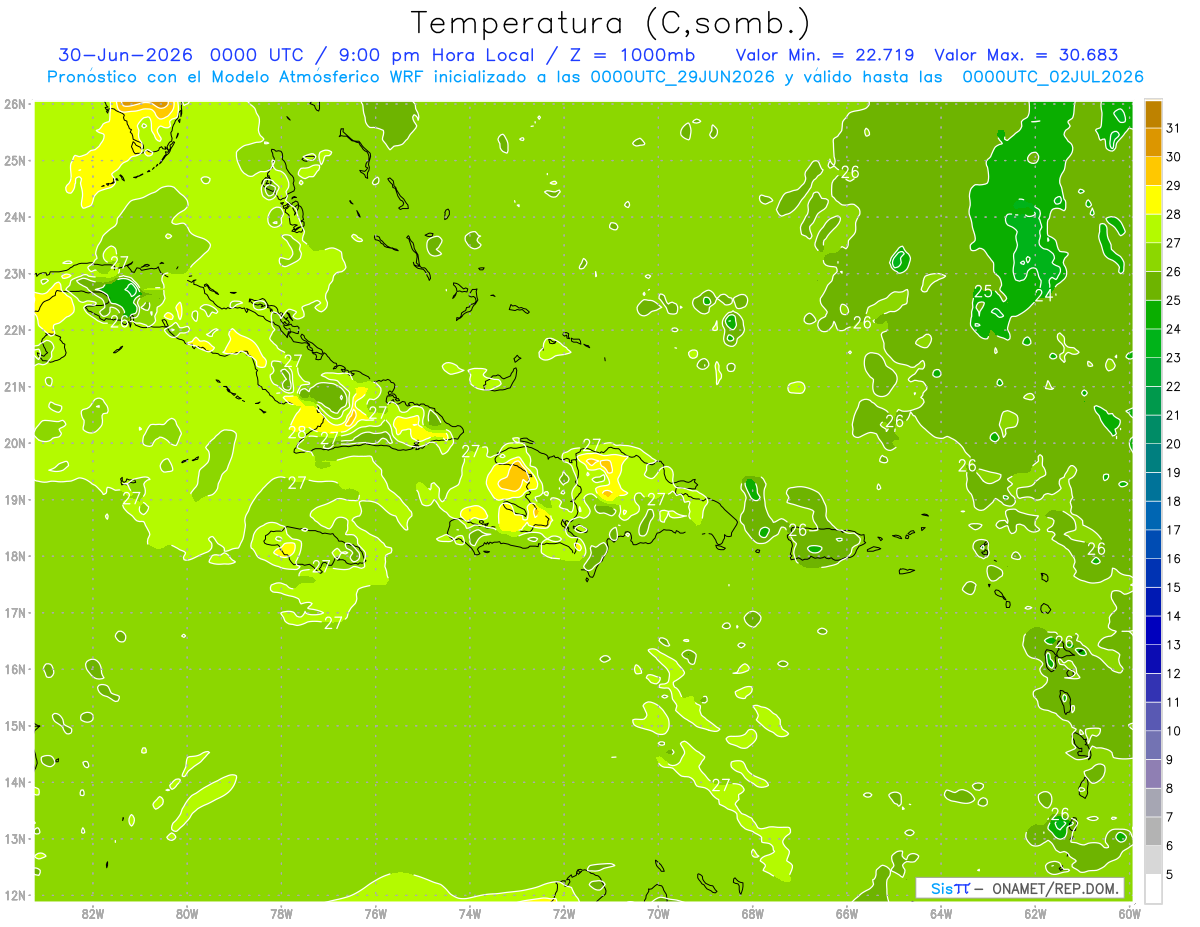Pick the legend band between 25 and 26
The width and height of the screenshot is (1200, 927).
coord(1153,286)
